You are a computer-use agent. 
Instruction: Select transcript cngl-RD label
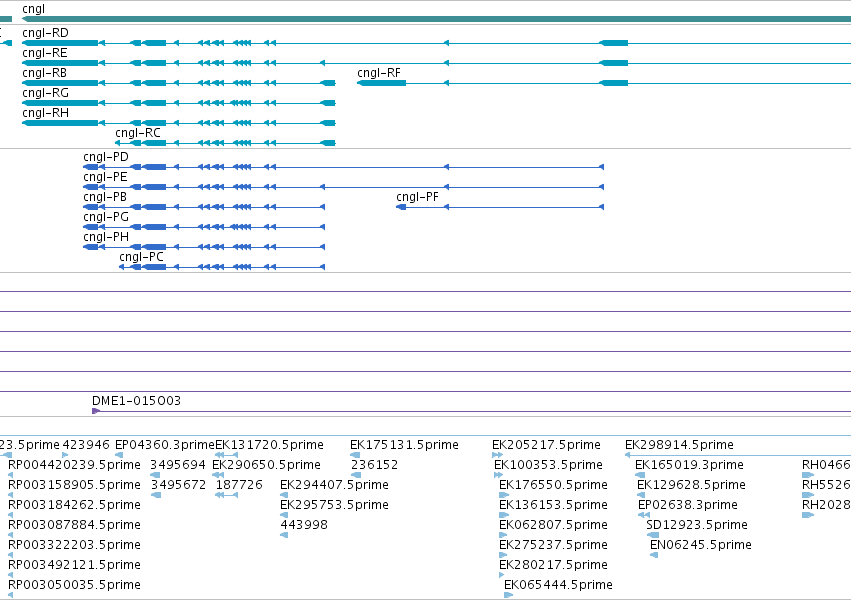point(46,33)
